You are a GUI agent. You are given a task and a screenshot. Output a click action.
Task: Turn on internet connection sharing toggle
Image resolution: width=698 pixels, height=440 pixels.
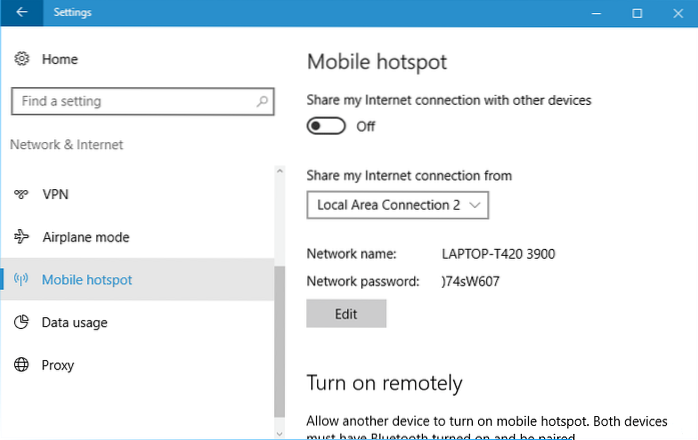tap(326, 126)
